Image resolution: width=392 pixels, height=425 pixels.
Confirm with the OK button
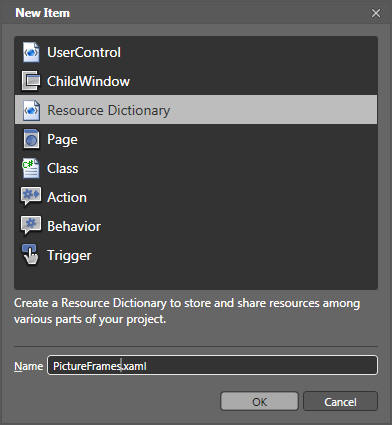point(259,401)
